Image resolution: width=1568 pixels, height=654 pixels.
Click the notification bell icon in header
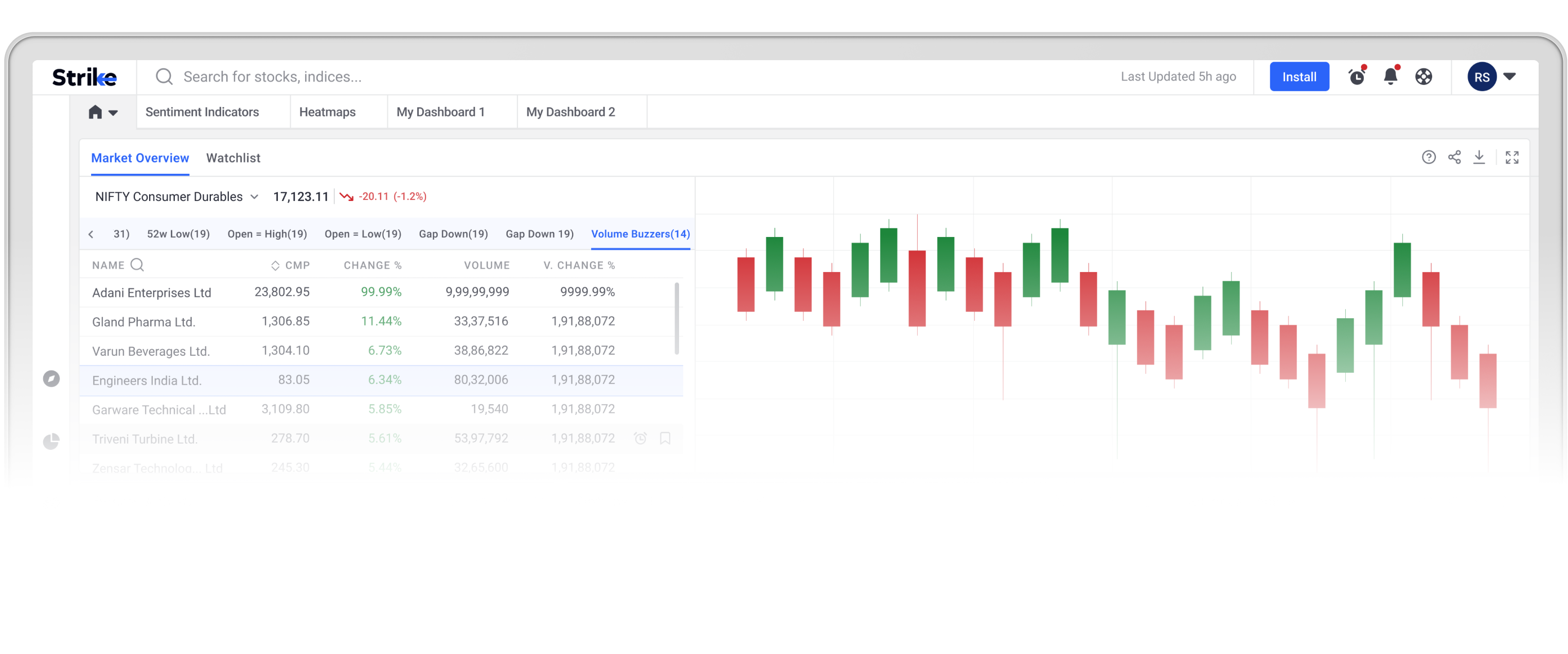pyautogui.click(x=1390, y=76)
